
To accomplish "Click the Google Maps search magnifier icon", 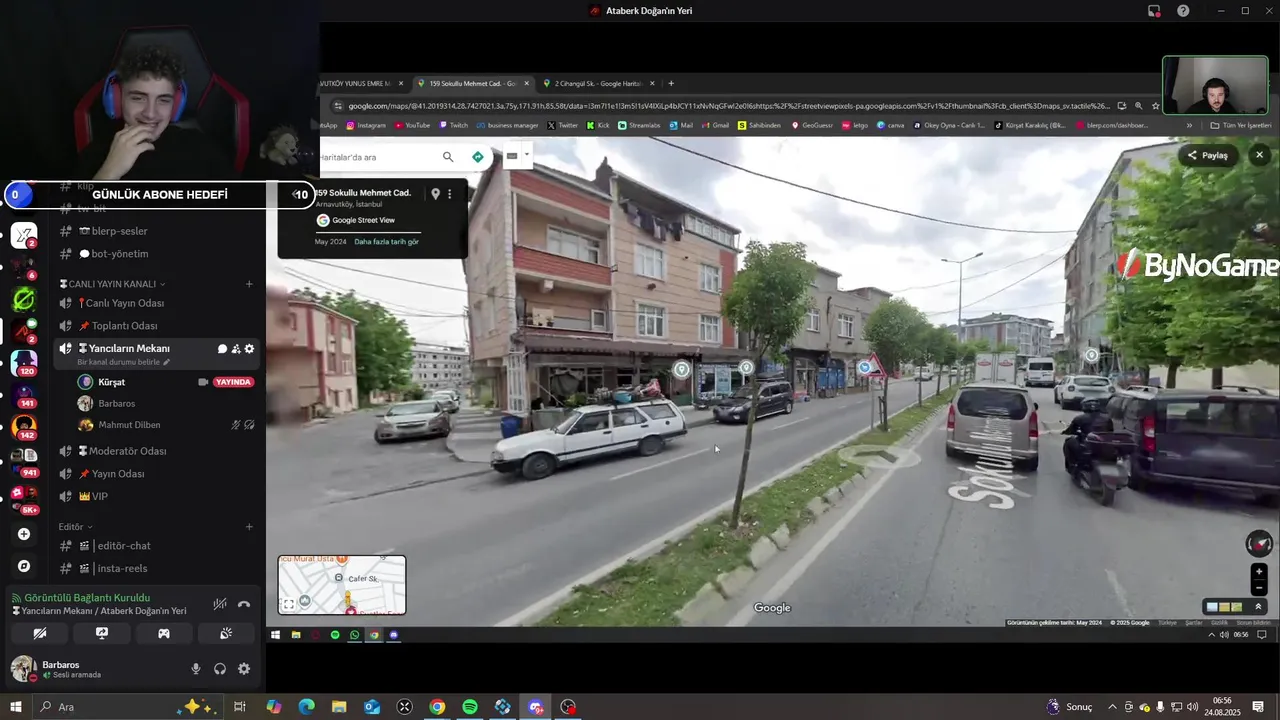I will 448,157.
